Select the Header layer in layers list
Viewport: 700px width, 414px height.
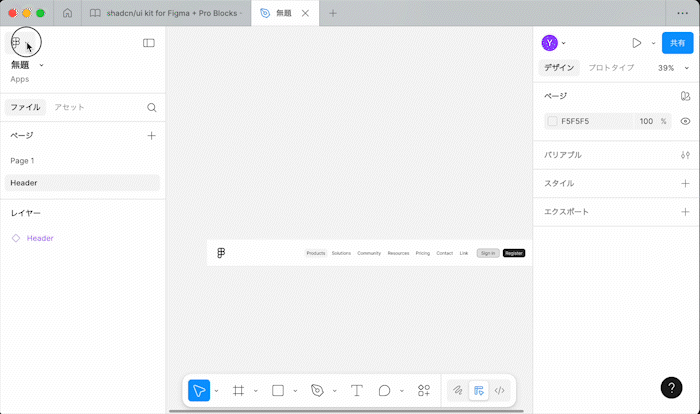click(x=40, y=238)
